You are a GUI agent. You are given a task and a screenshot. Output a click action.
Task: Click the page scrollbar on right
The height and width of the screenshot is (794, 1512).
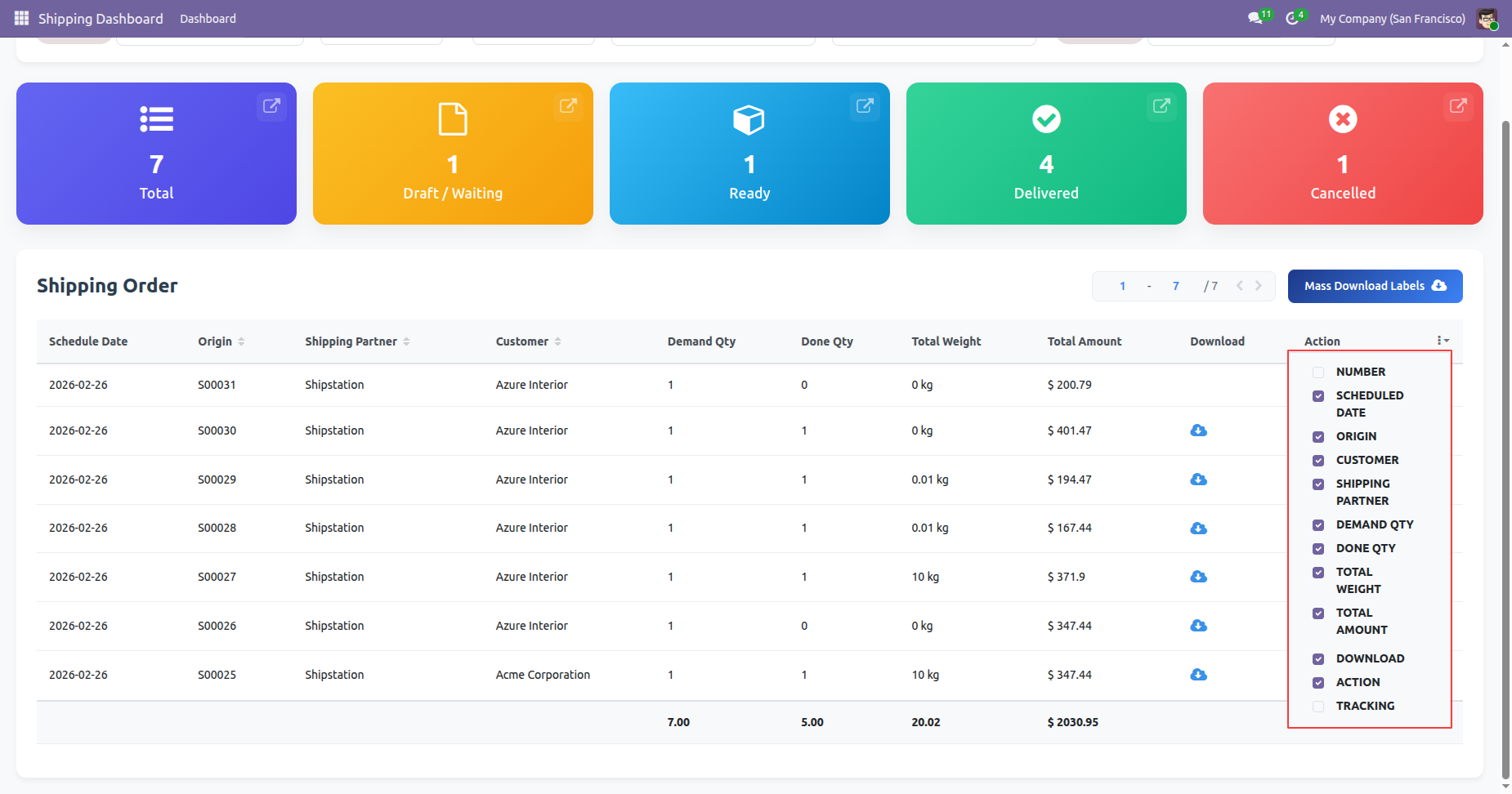coord(1505,408)
